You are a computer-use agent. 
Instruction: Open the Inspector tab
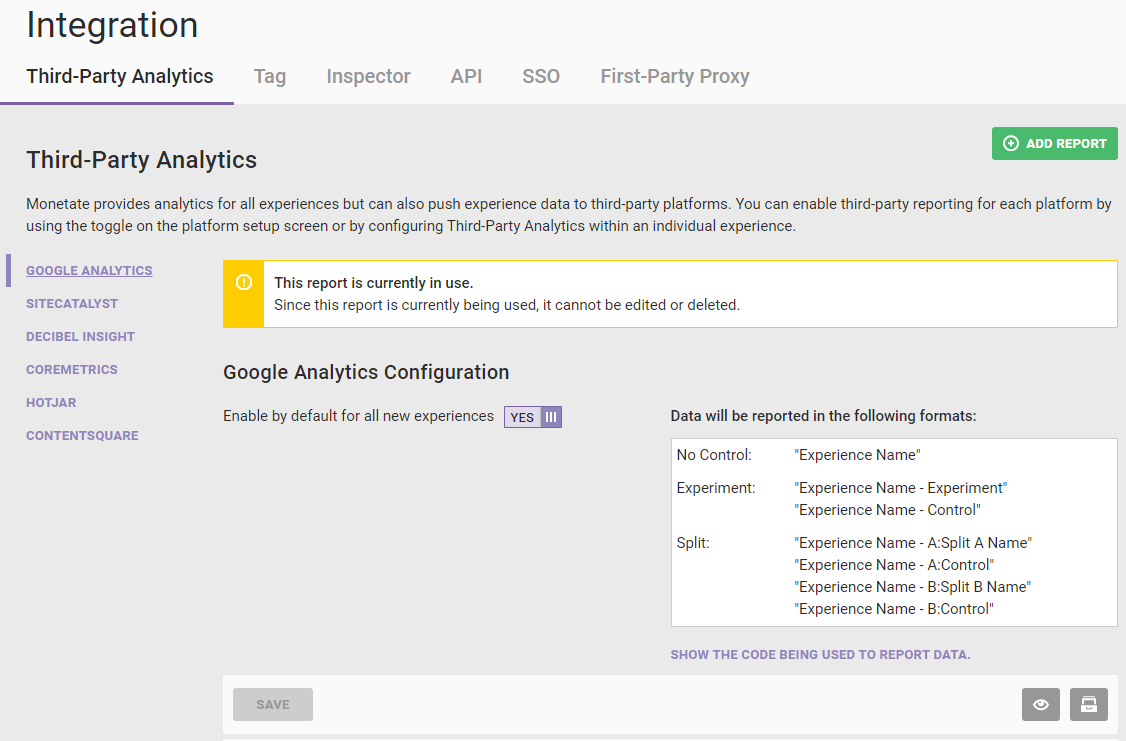pos(368,76)
